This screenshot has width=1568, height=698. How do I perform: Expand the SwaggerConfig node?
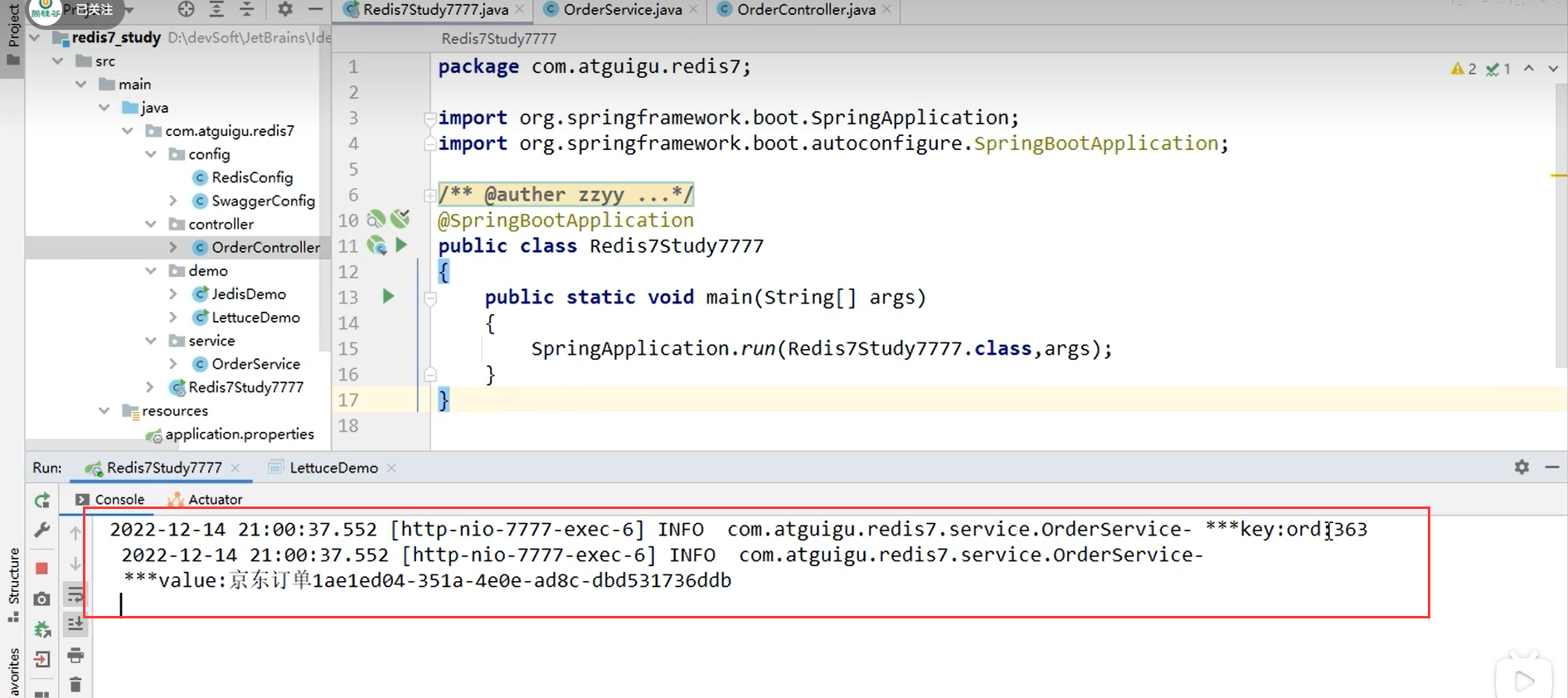172,200
